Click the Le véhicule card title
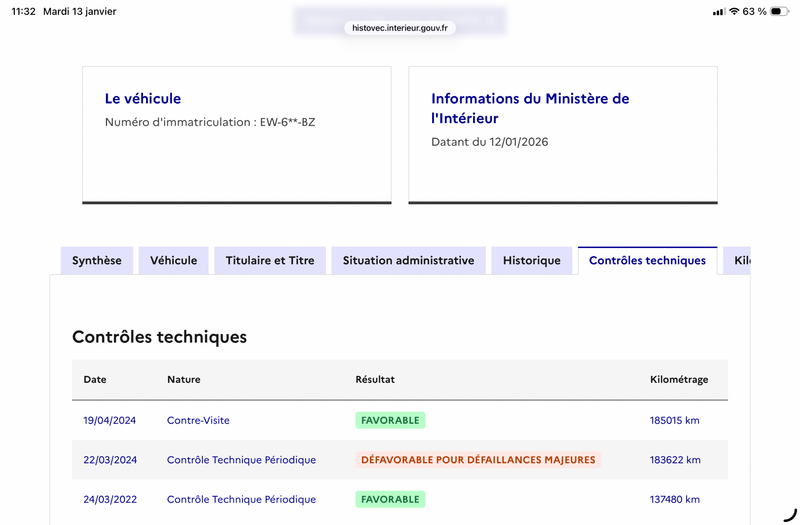 [x=143, y=98]
